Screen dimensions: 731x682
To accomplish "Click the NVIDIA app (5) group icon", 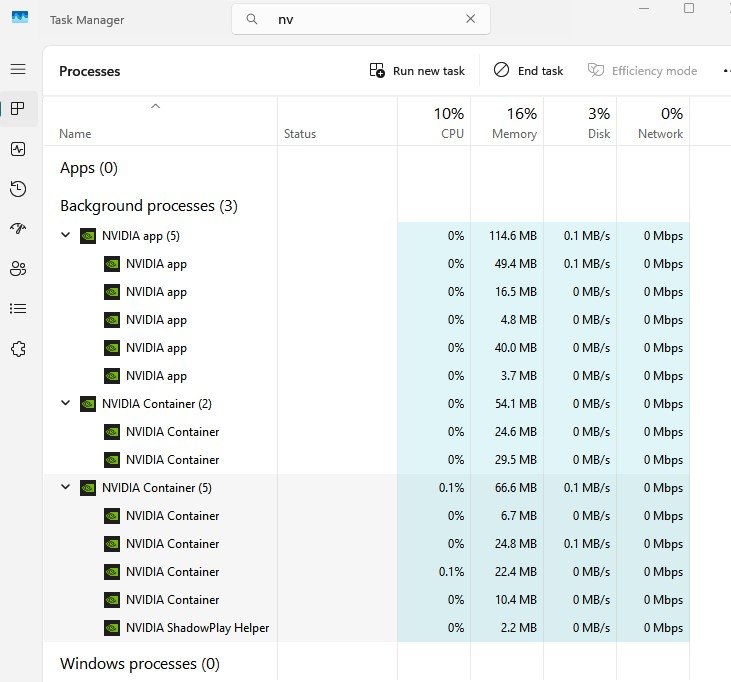I will (88, 236).
